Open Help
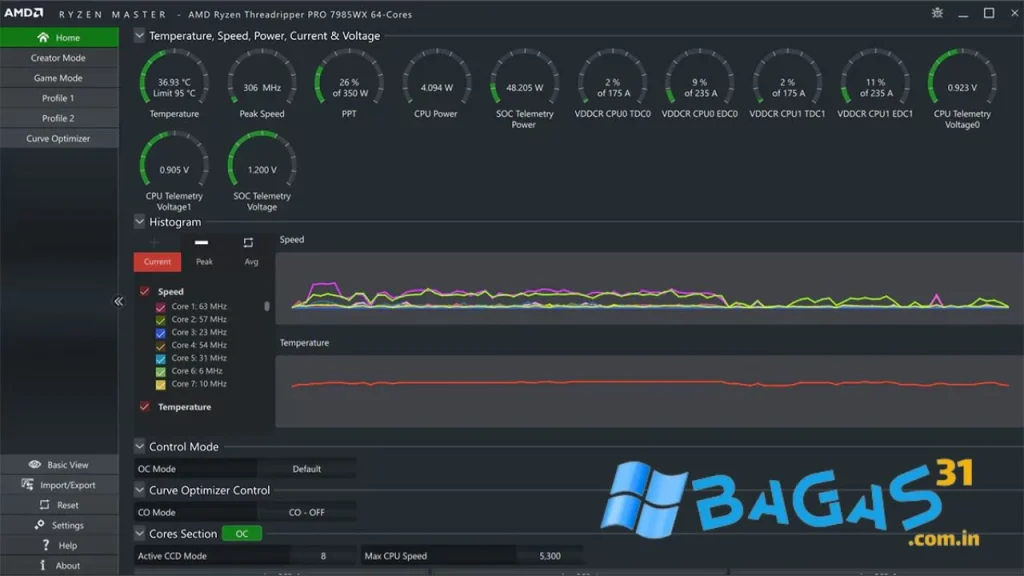The height and width of the screenshot is (576, 1024). click(x=59, y=545)
